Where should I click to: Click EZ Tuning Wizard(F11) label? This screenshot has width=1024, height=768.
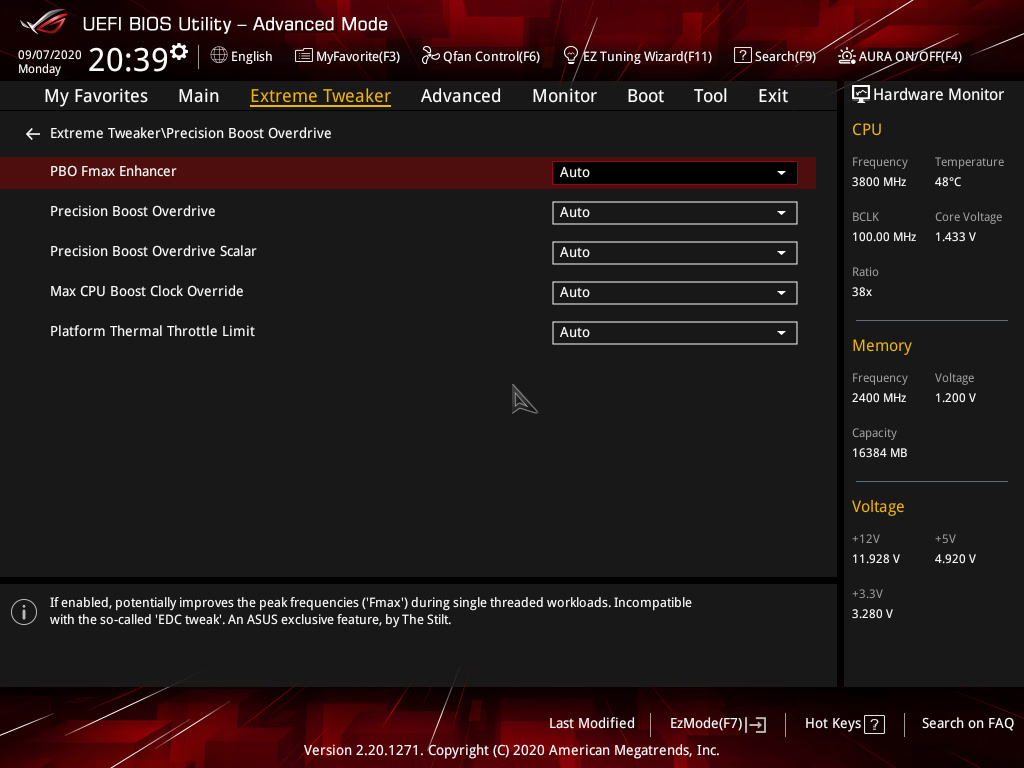click(647, 56)
